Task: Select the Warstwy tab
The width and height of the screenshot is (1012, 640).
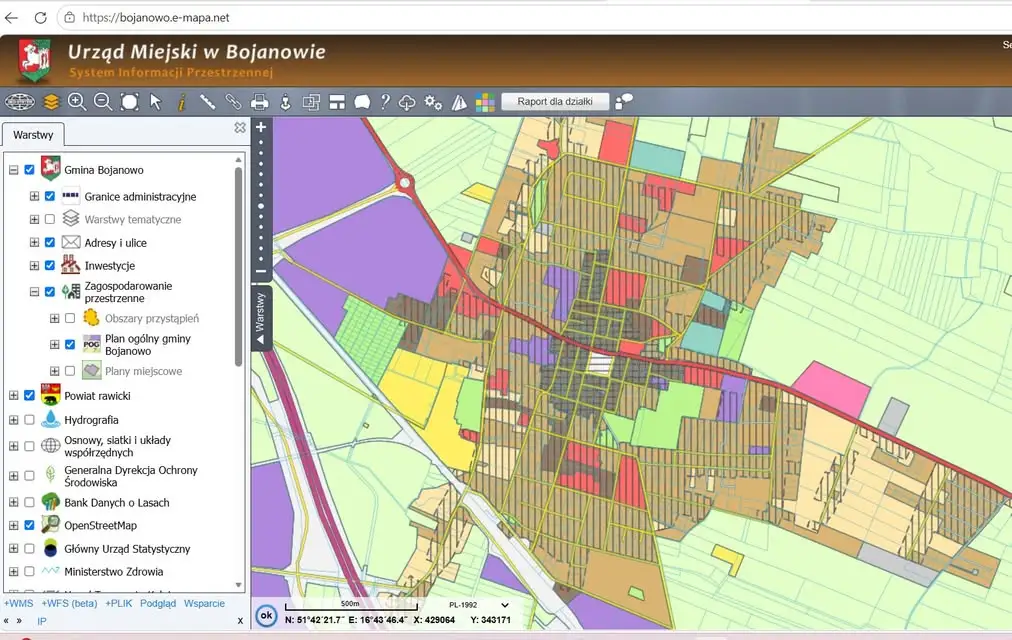Action: (x=33, y=135)
